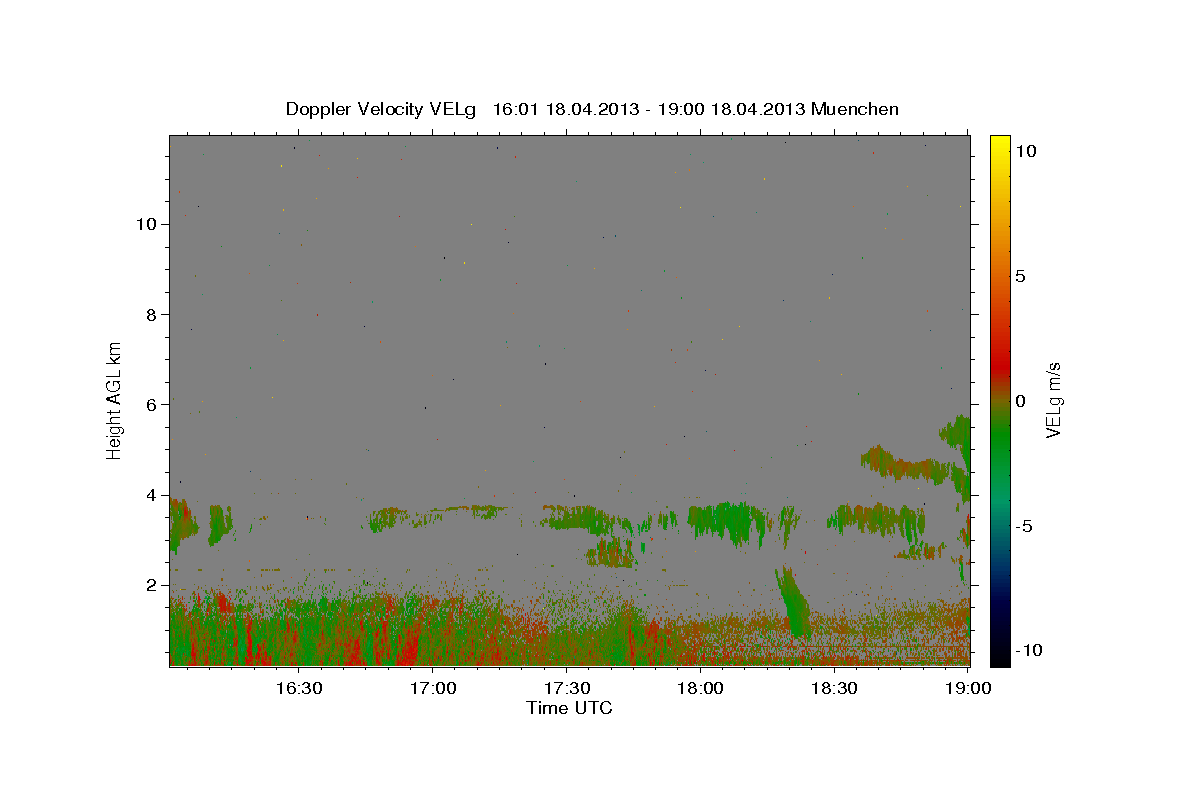
Task: Click the green cloud echo near 18:05
Action: [x=731, y=521]
